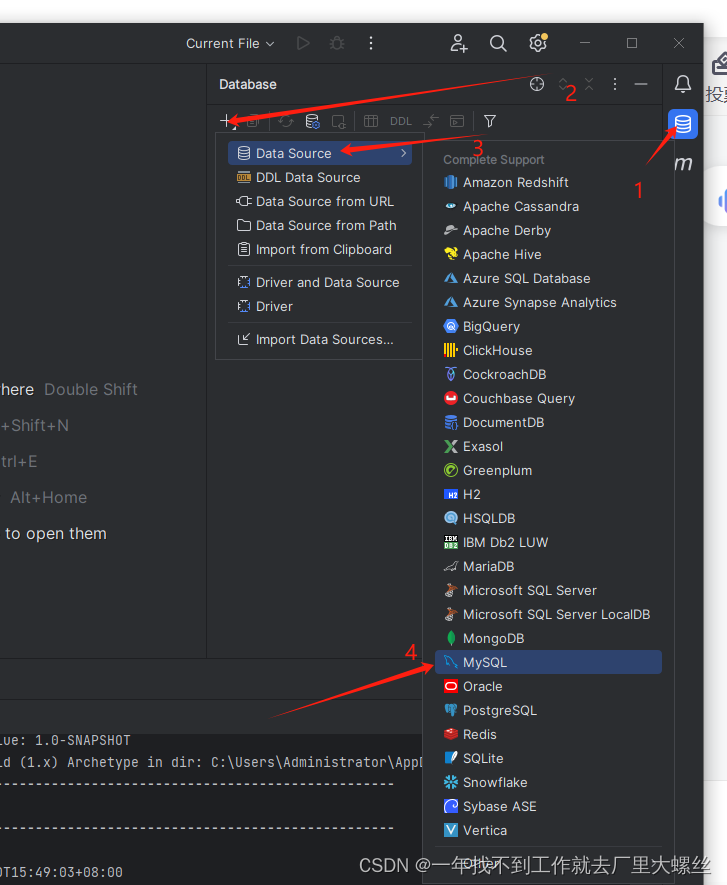The height and width of the screenshot is (885, 727).
Task: Choose Data Source from URL
Action: 319,201
